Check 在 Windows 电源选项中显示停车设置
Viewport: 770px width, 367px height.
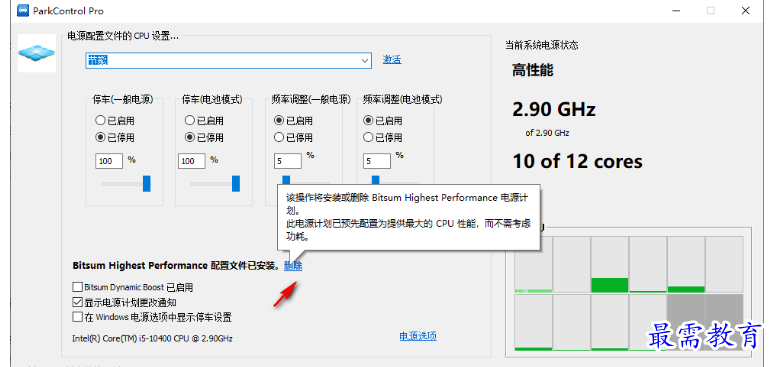77,317
